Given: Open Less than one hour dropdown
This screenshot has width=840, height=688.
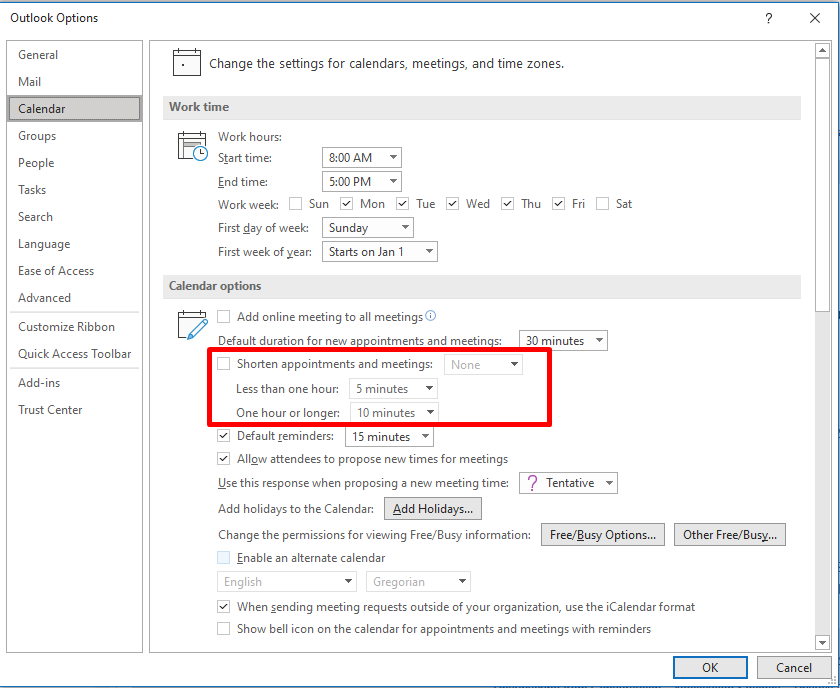Looking at the screenshot, I should click(393, 388).
